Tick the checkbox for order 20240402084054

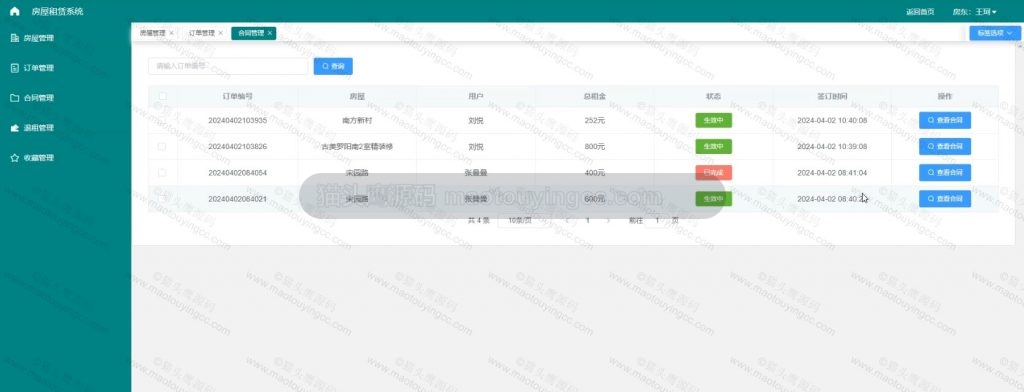pyautogui.click(x=163, y=172)
